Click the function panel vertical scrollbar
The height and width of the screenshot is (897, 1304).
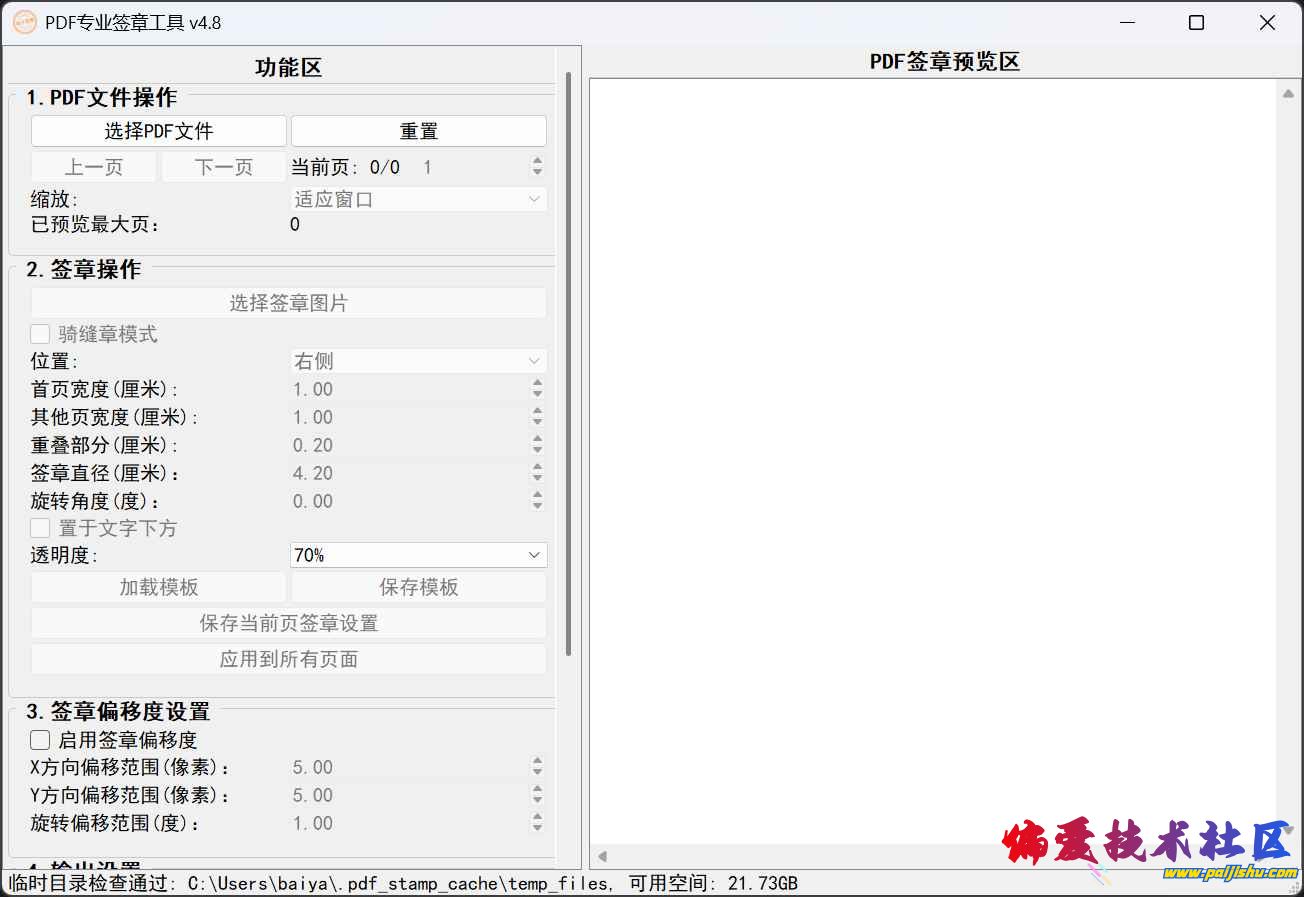pyautogui.click(x=568, y=360)
